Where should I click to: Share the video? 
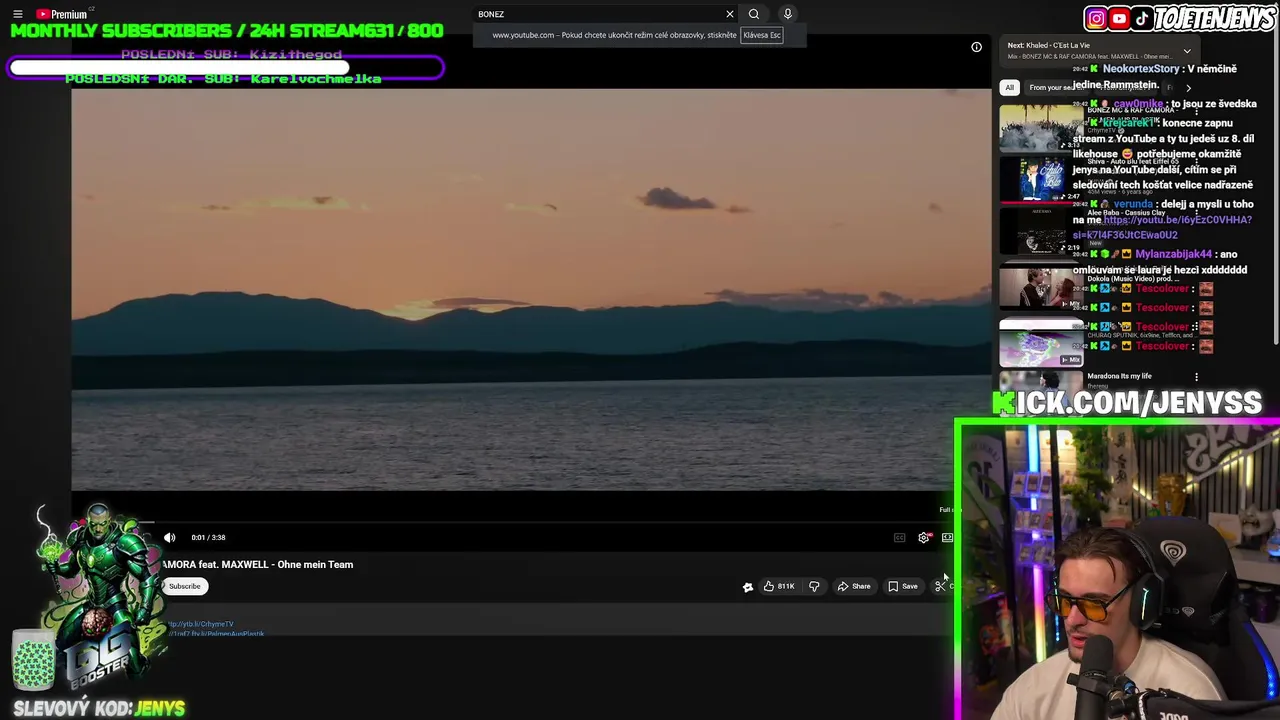pyautogui.click(x=854, y=586)
